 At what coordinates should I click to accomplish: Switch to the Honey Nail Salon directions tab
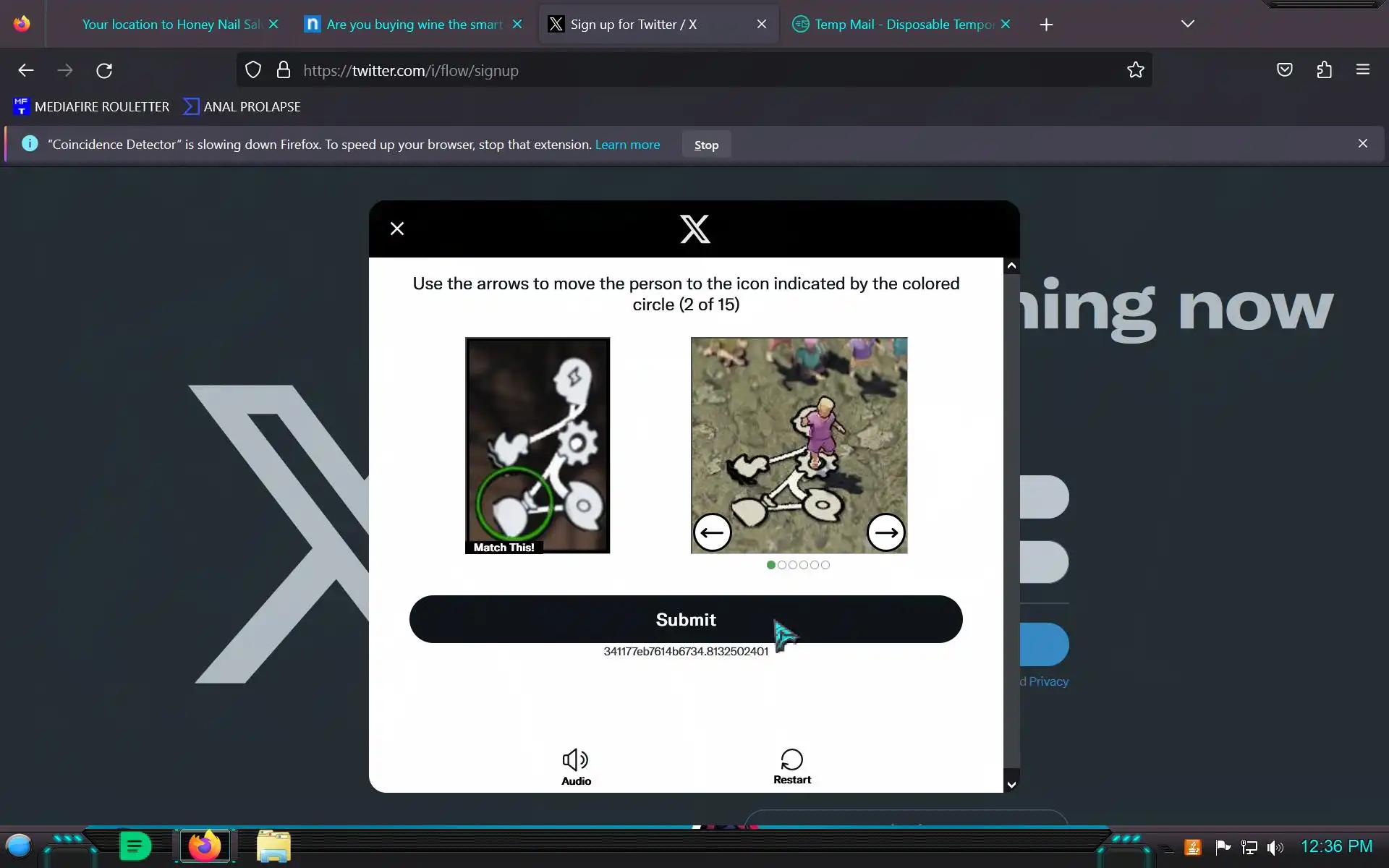(x=170, y=25)
